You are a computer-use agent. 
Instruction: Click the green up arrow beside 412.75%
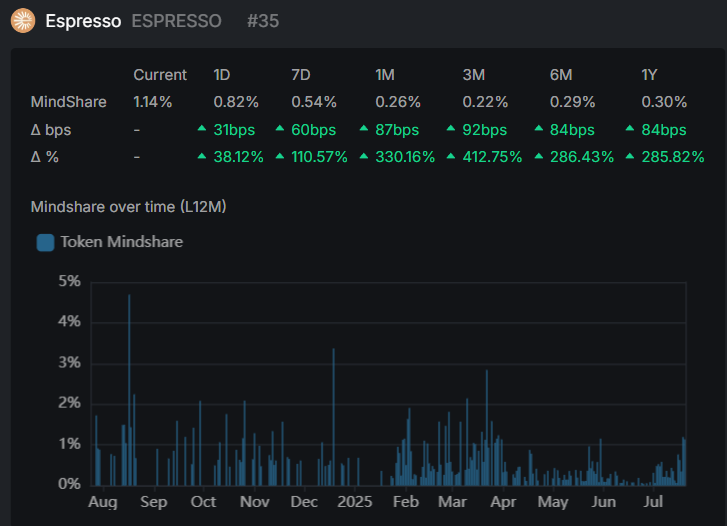coord(451,156)
